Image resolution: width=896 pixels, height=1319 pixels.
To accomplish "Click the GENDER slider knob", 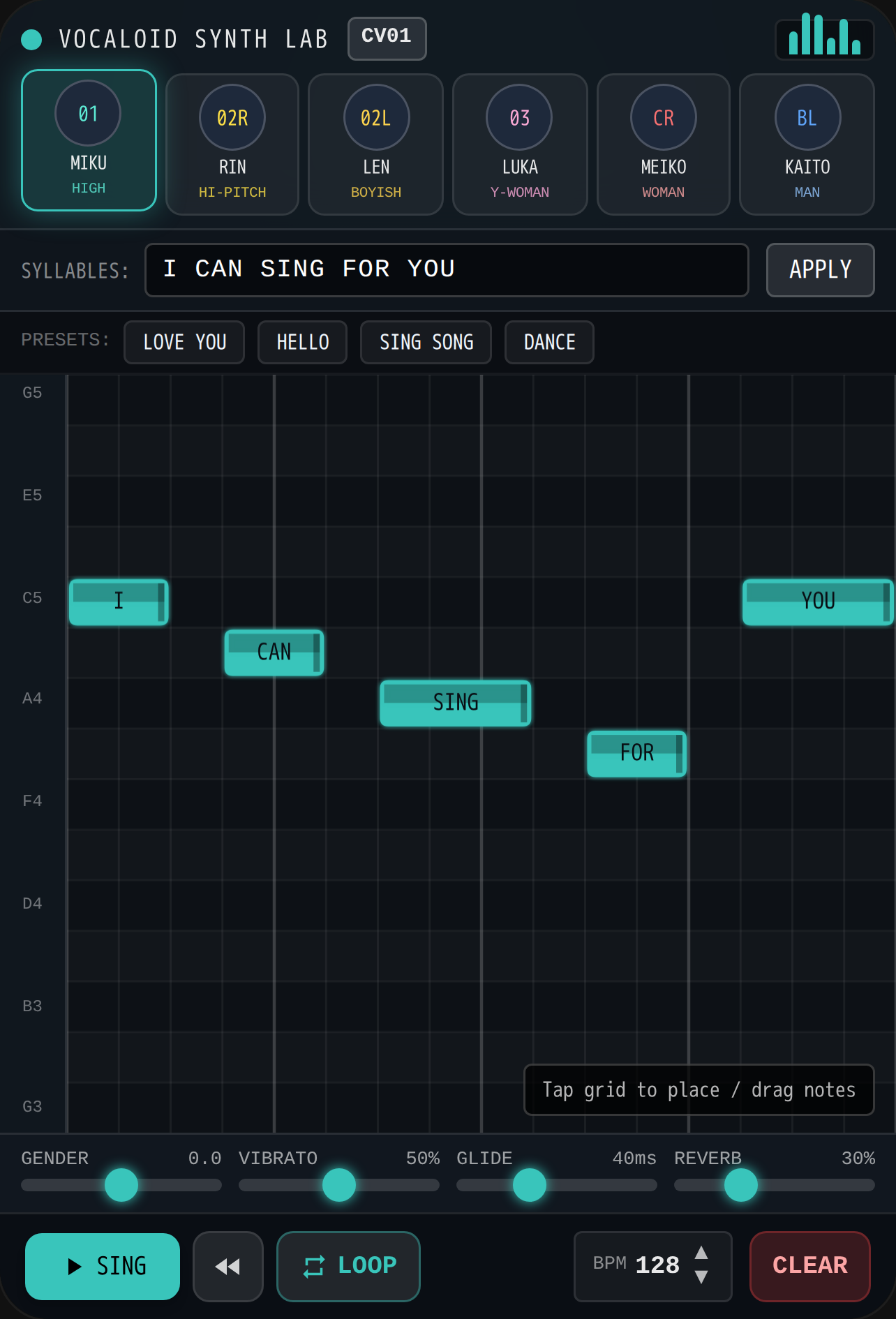I will pyautogui.click(x=121, y=1185).
